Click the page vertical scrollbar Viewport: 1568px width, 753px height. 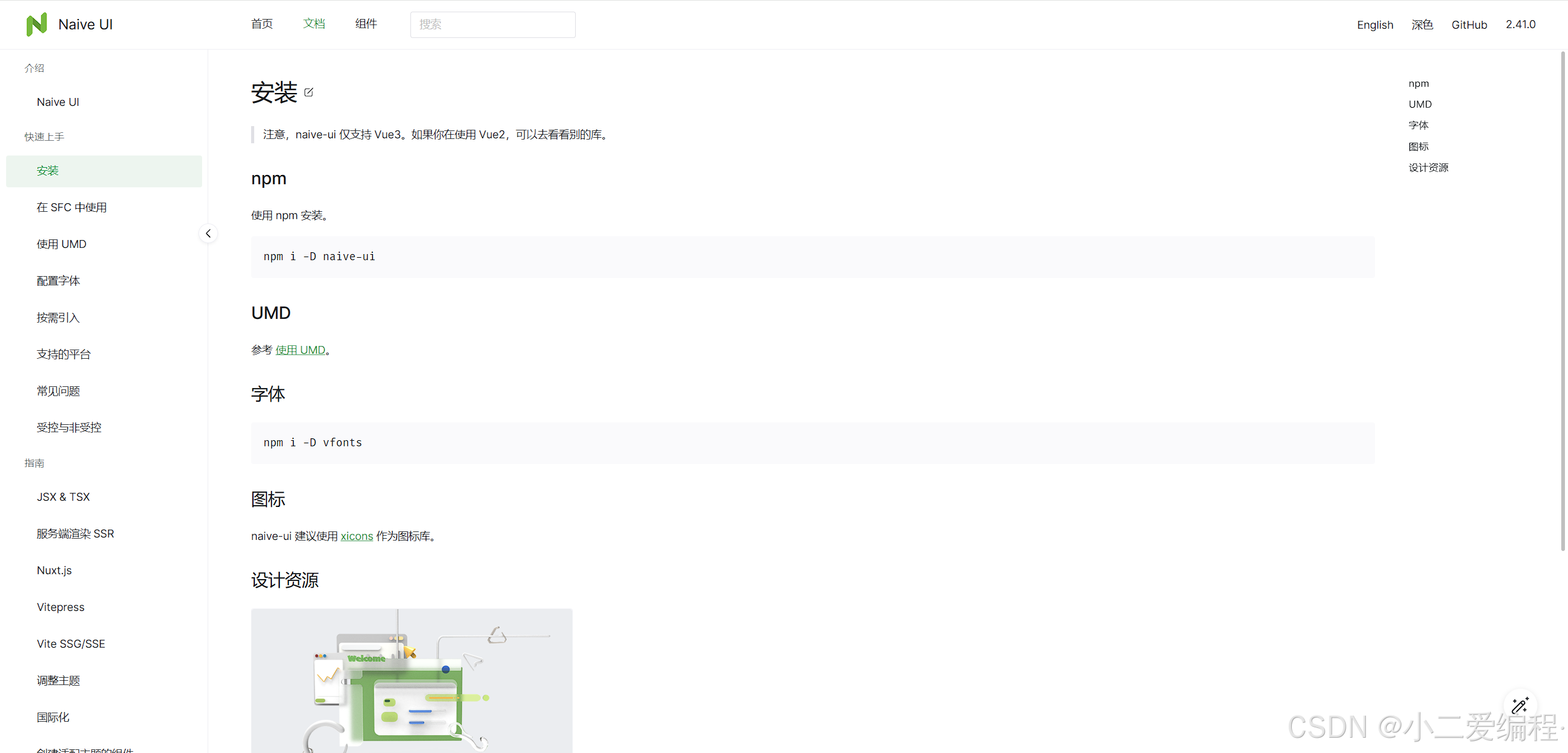tap(1562, 300)
